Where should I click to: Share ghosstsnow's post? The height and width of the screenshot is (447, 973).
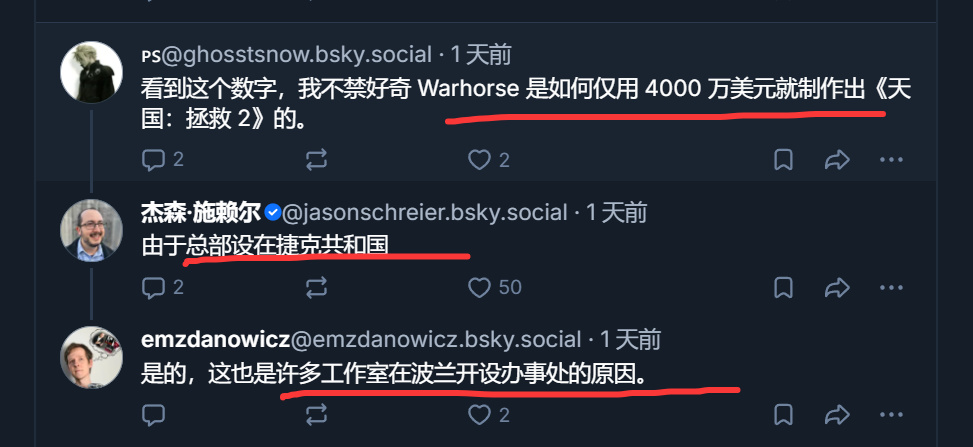tap(836, 160)
